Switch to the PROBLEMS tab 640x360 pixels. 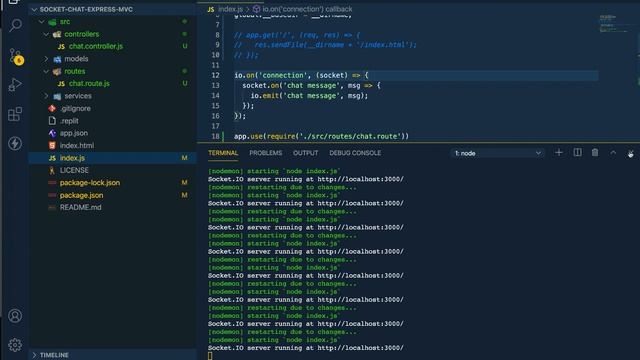coord(266,153)
